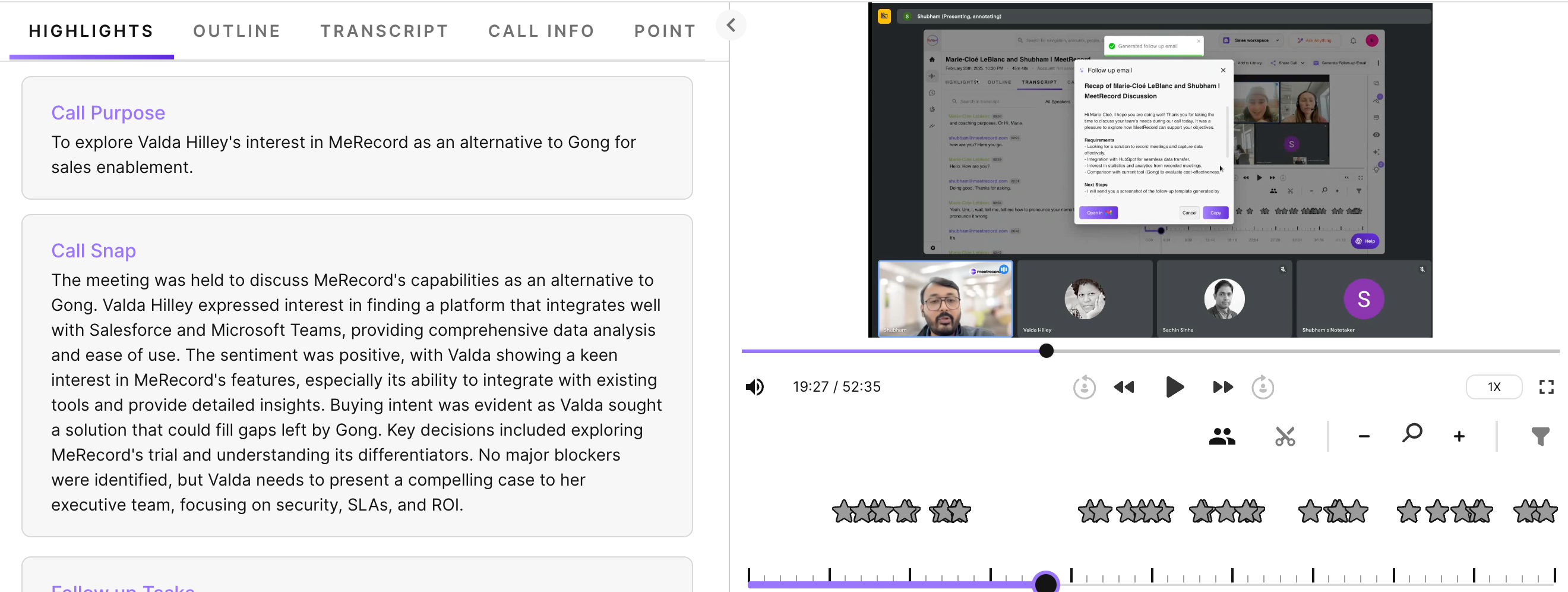This screenshot has height=592, width=1568.
Task: Click the Call Purpose description text
Action: point(343,155)
